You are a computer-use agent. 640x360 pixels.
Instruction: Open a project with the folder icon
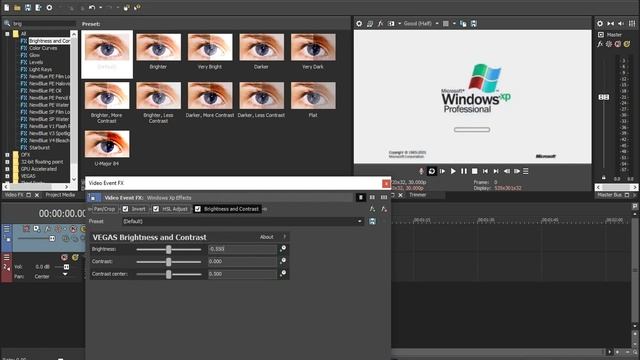17,7
